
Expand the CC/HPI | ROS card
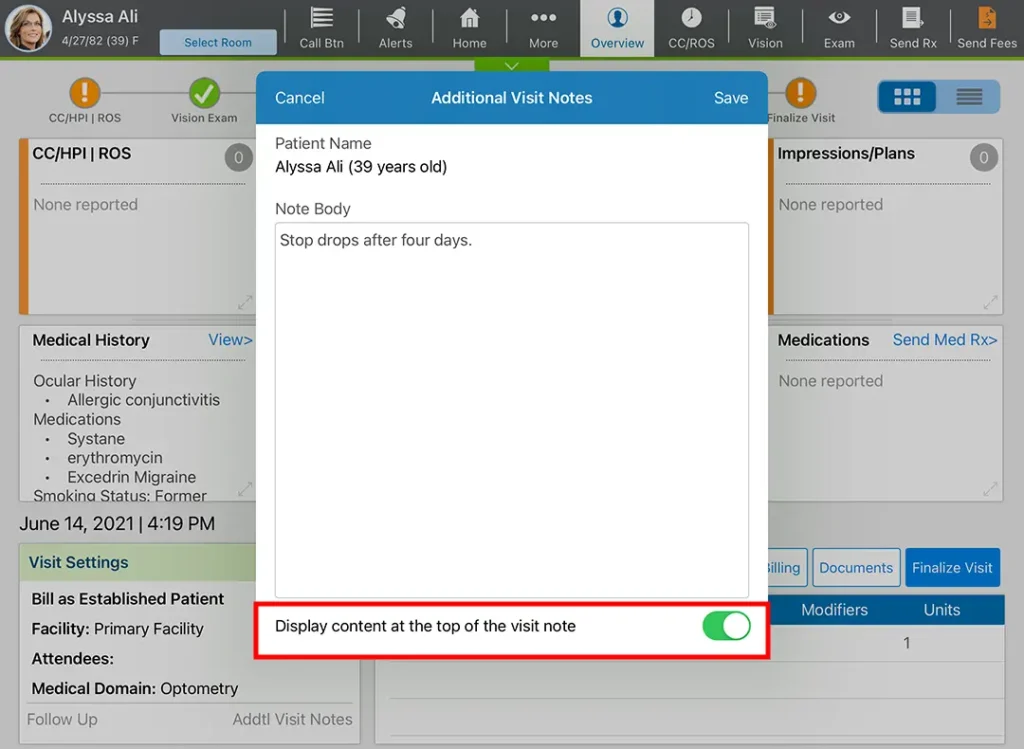[245, 302]
